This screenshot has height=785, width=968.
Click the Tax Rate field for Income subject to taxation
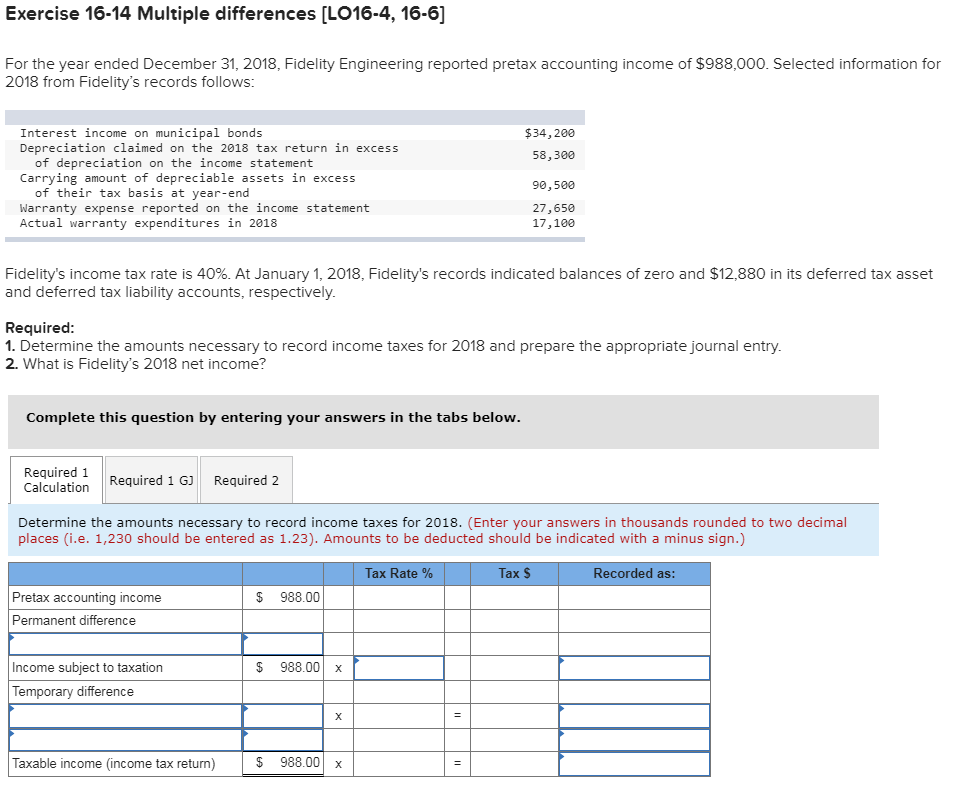pos(398,667)
